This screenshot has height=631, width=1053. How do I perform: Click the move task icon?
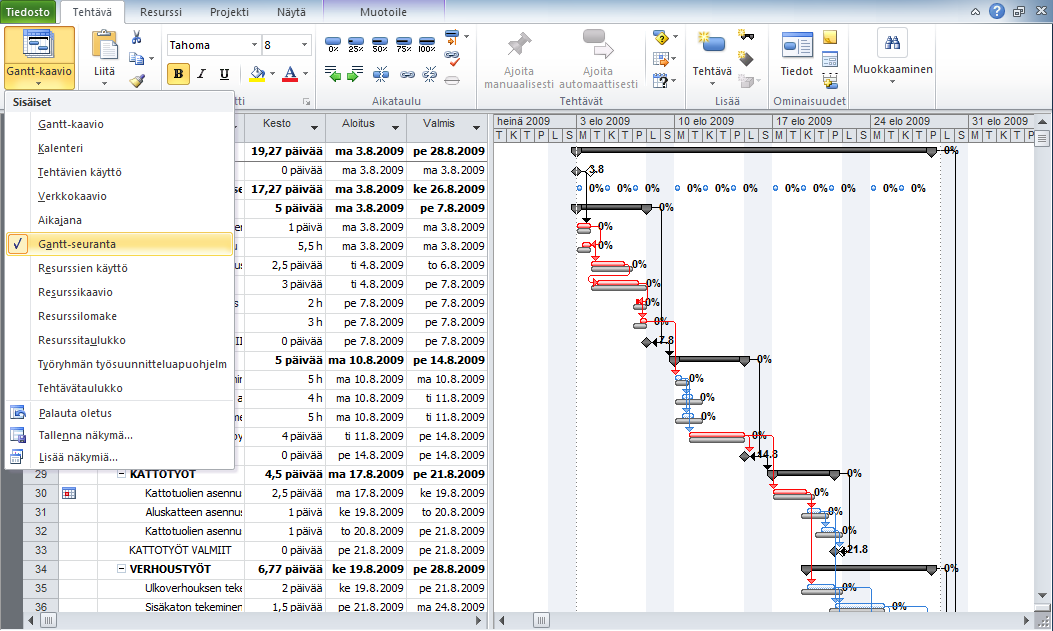660,60
